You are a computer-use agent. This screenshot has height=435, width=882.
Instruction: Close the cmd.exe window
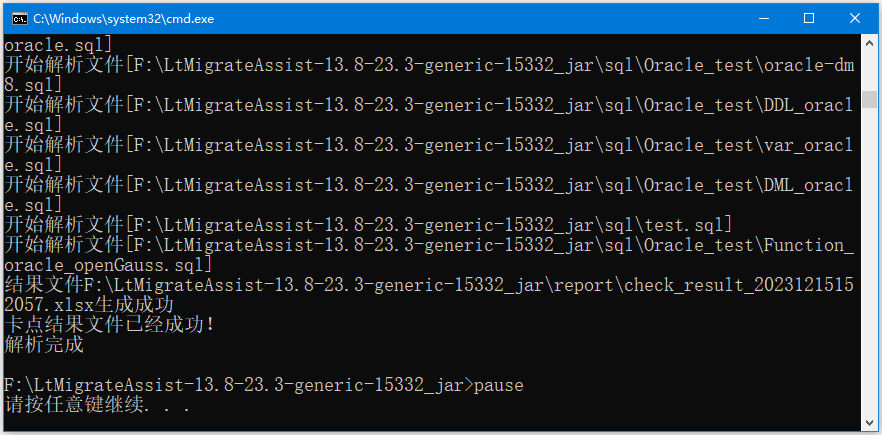click(x=854, y=19)
